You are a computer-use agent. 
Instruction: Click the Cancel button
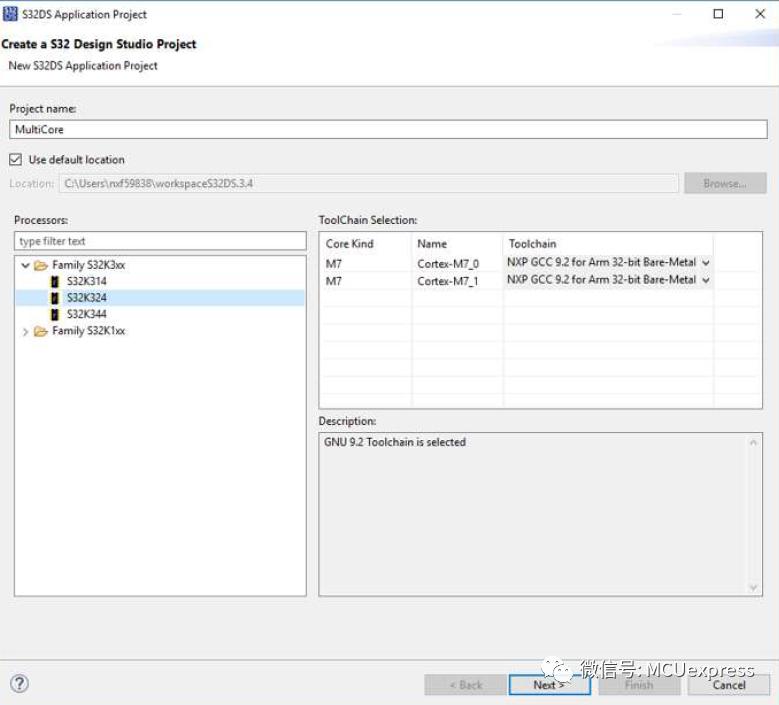click(x=729, y=685)
